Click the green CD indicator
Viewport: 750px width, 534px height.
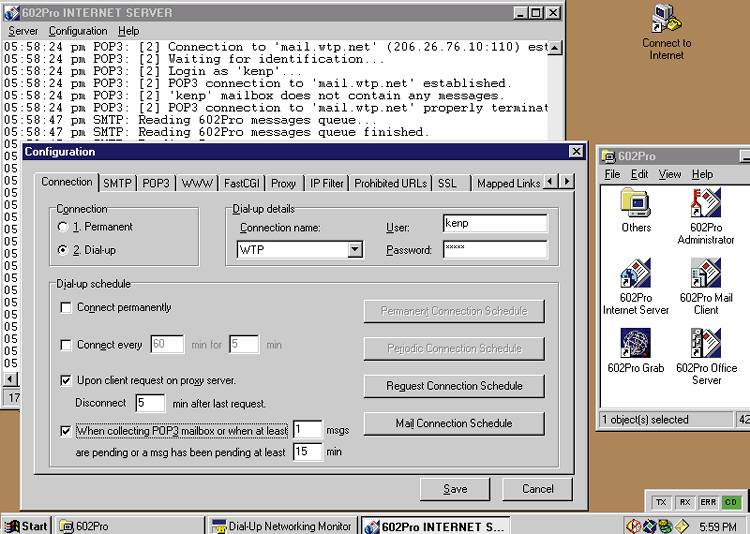tap(731, 502)
